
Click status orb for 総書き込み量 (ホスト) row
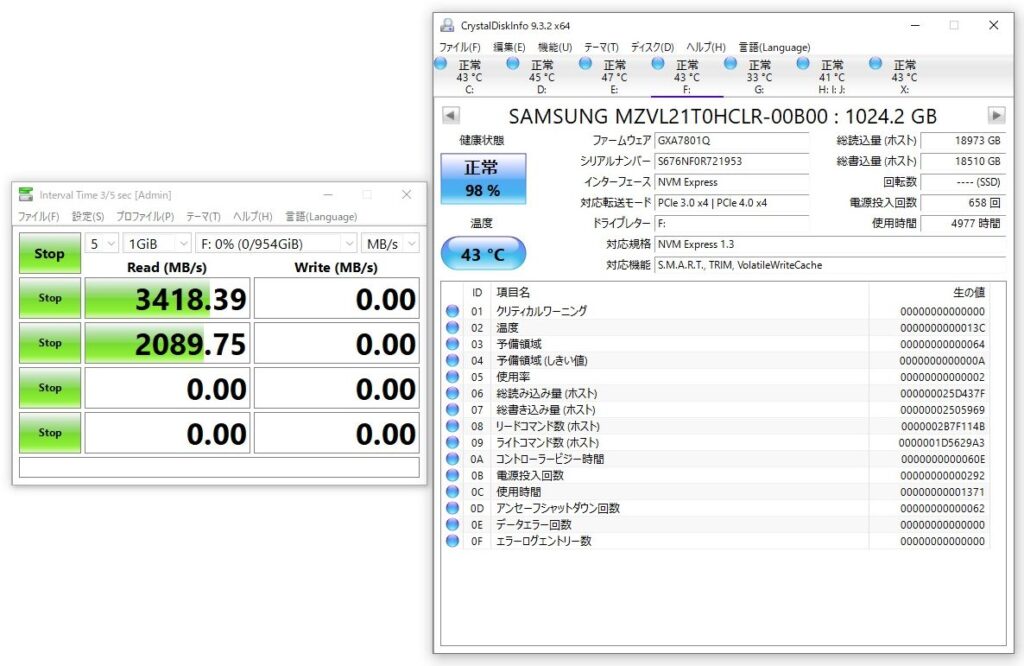[452, 409]
